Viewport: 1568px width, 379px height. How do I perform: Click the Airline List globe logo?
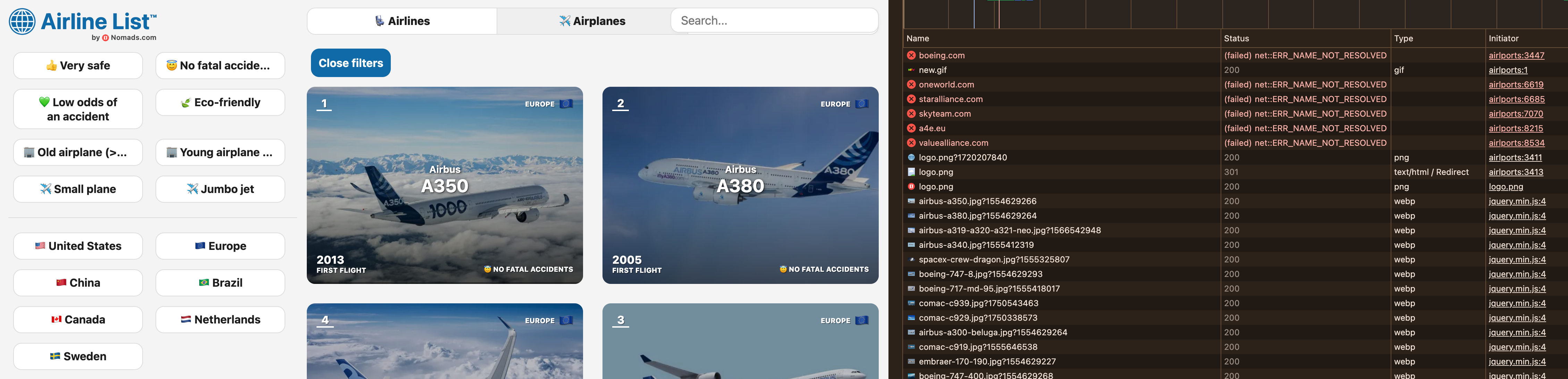22,21
